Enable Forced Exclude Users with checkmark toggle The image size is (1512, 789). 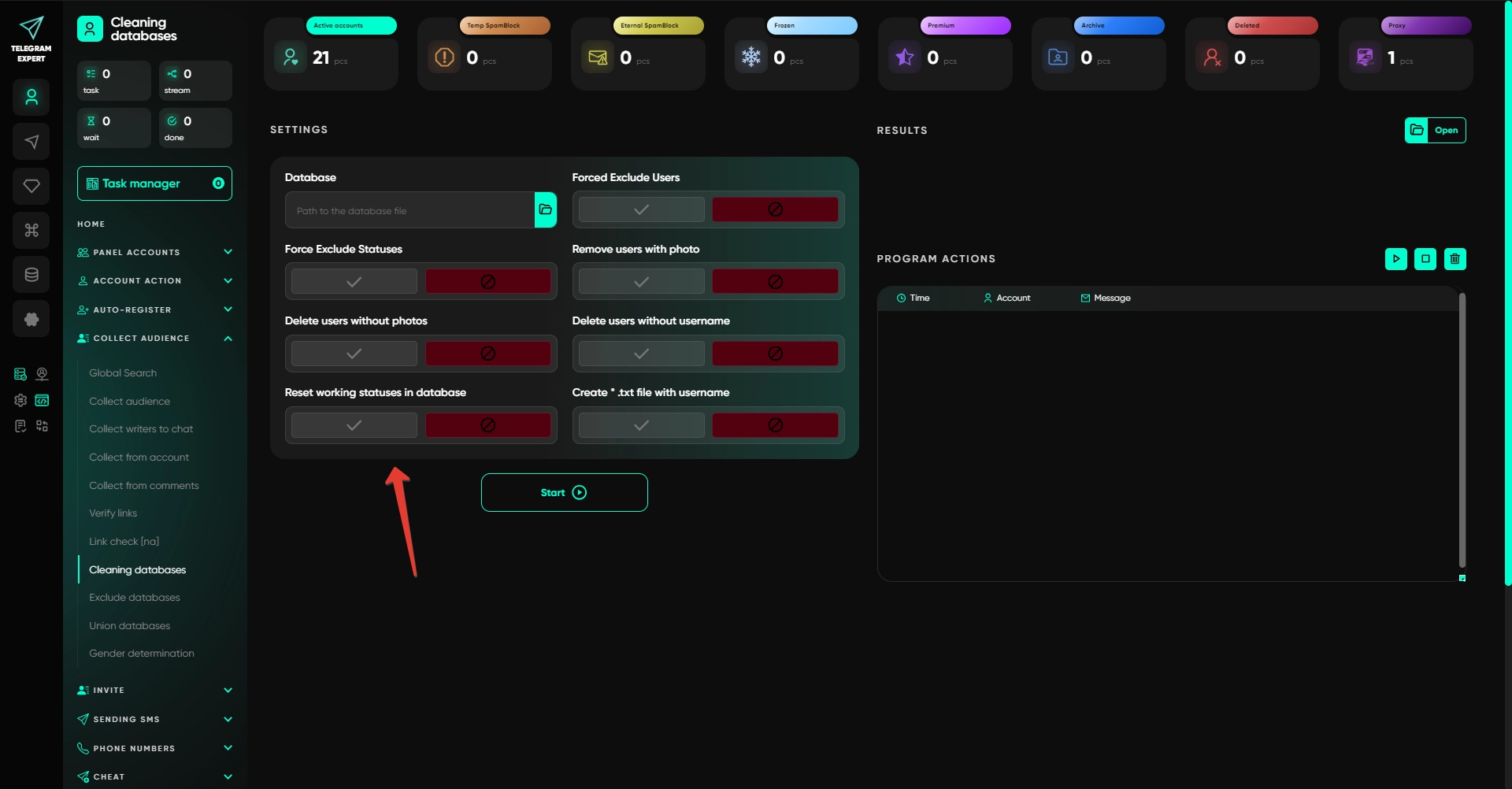(642, 209)
